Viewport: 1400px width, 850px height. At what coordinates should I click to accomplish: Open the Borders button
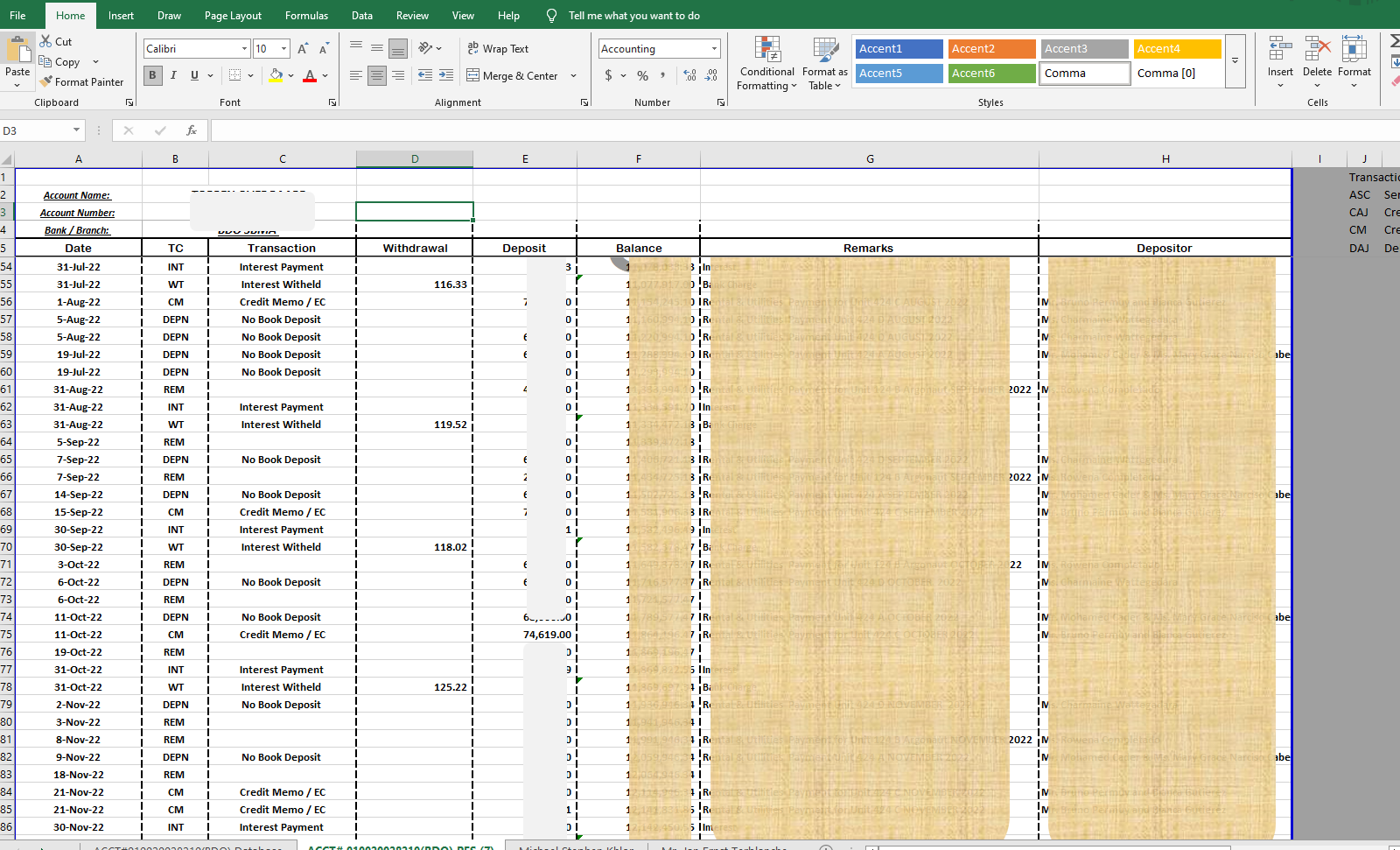click(235, 75)
